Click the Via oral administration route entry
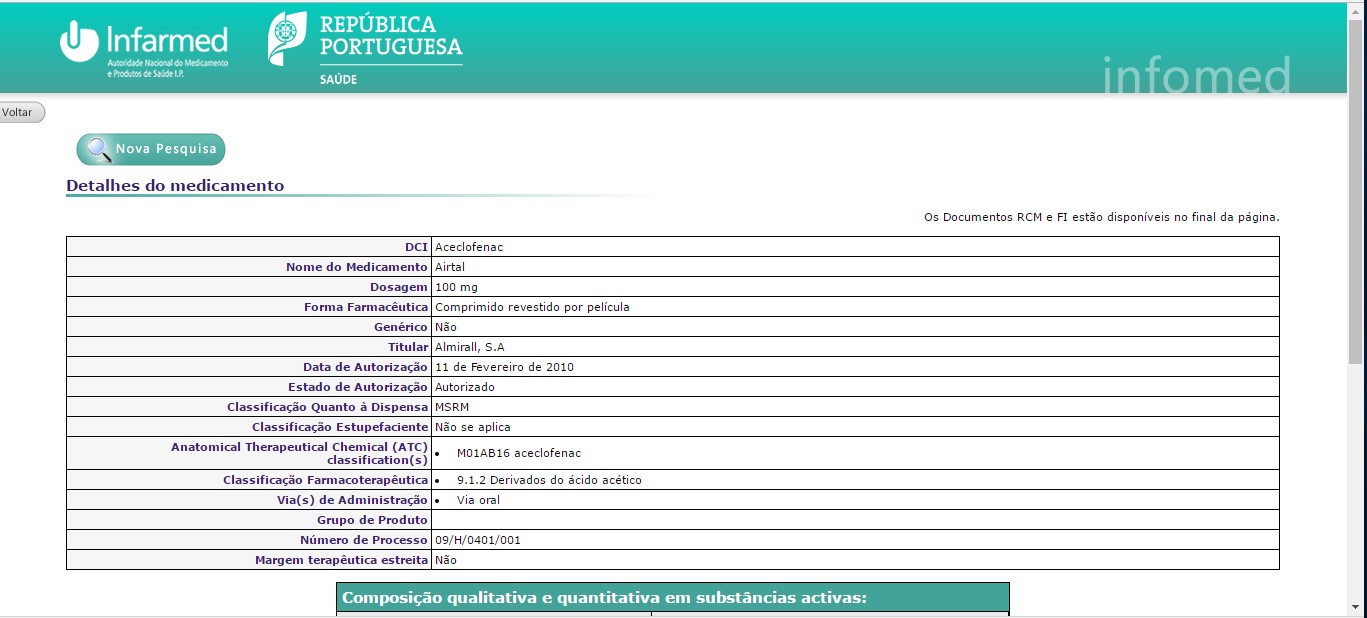Viewport: 1367px width, 618px height. (x=478, y=500)
